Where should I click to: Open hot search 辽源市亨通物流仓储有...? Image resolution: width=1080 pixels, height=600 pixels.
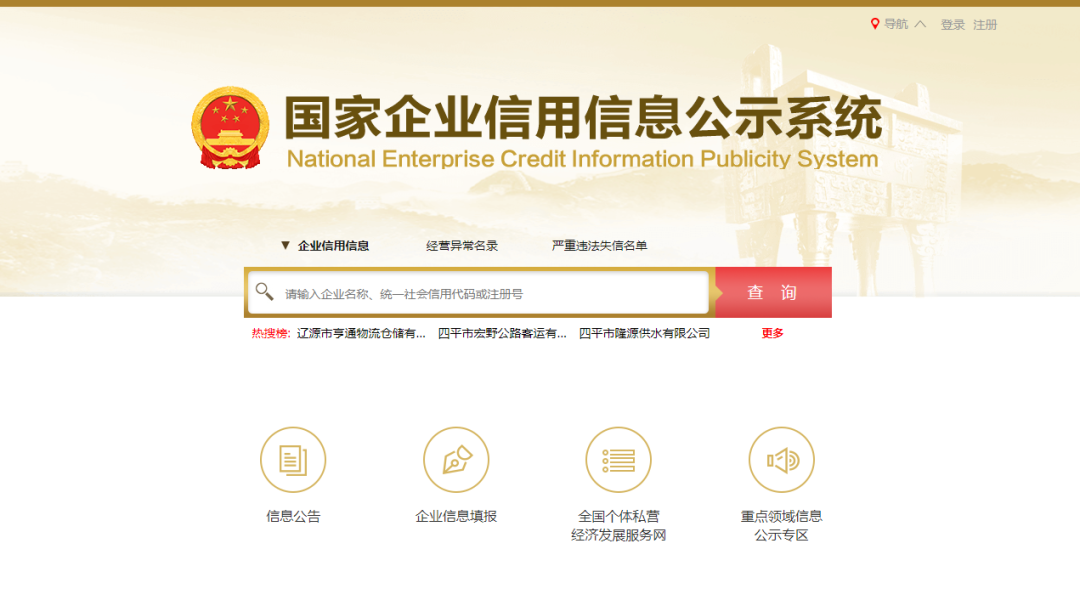(361, 333)
